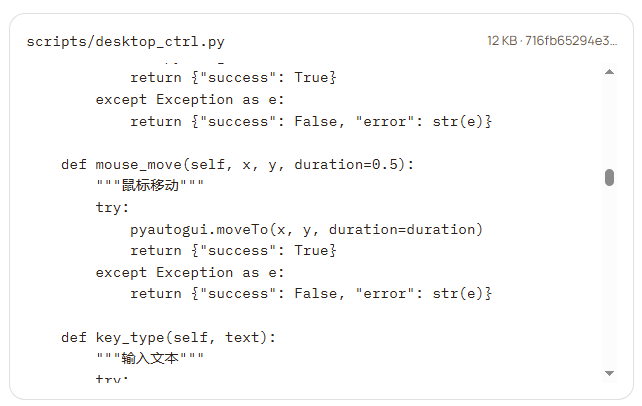The height and width of the screenshot is (406, 642).
Task: Click the try: line inside mouse_move
Action: 112,207
